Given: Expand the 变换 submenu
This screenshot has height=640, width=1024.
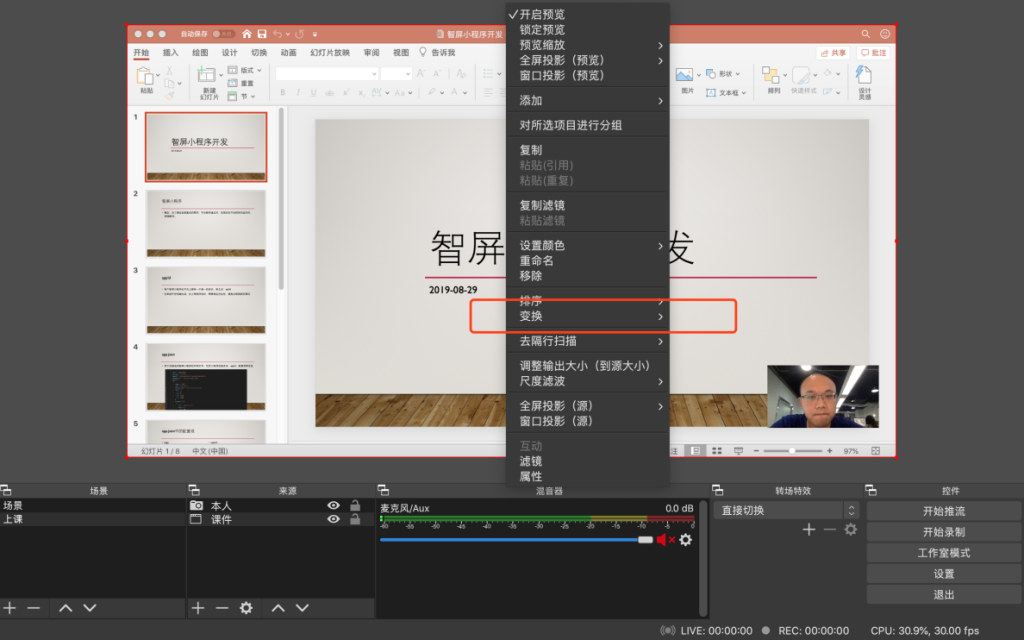Looking at the screenshot, I should [588, 316].
